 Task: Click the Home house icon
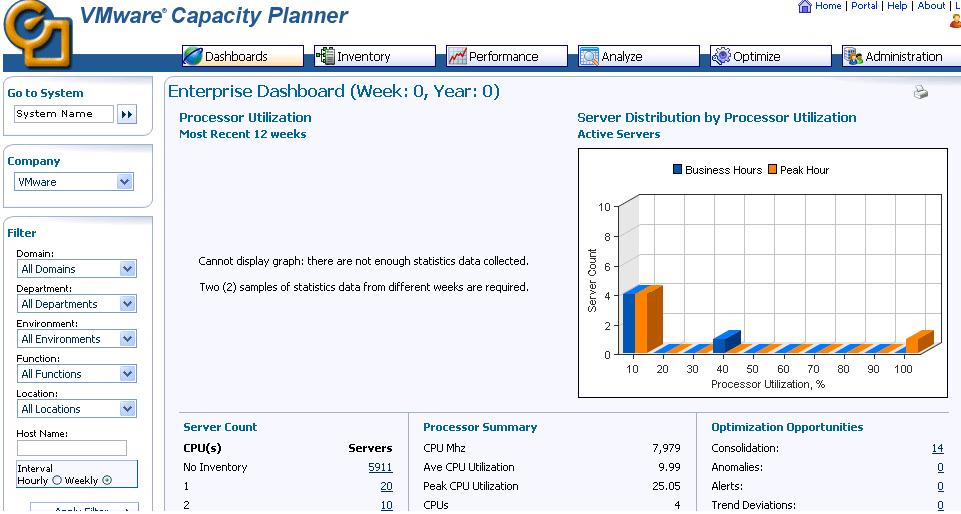click(805, 6)
